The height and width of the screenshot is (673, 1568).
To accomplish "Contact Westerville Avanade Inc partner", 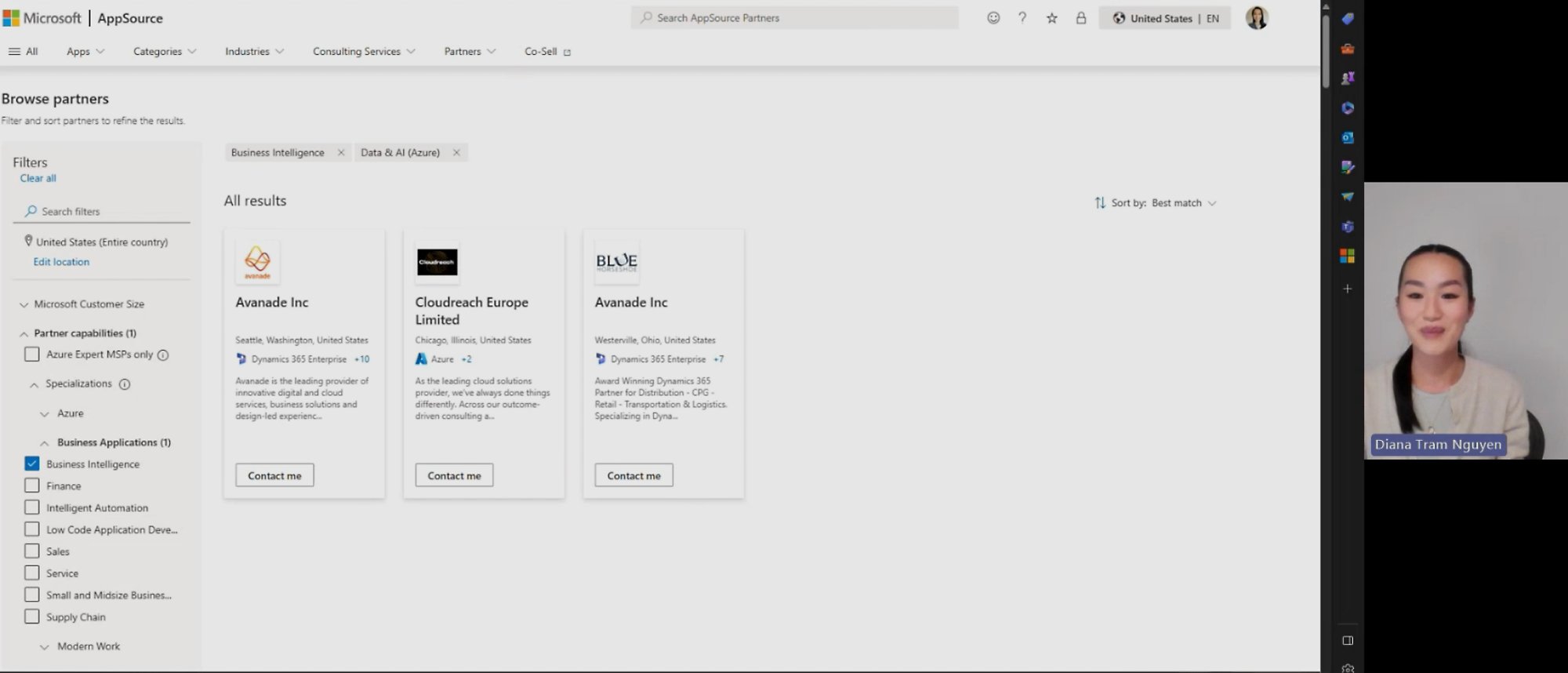I will click(633, 475).
